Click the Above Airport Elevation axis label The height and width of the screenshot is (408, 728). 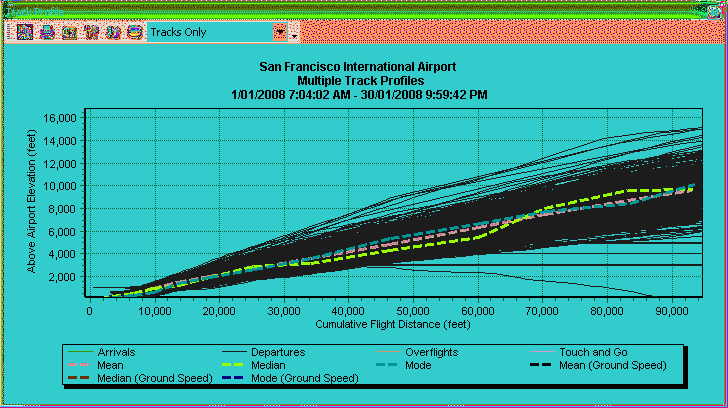coord(31,201)
